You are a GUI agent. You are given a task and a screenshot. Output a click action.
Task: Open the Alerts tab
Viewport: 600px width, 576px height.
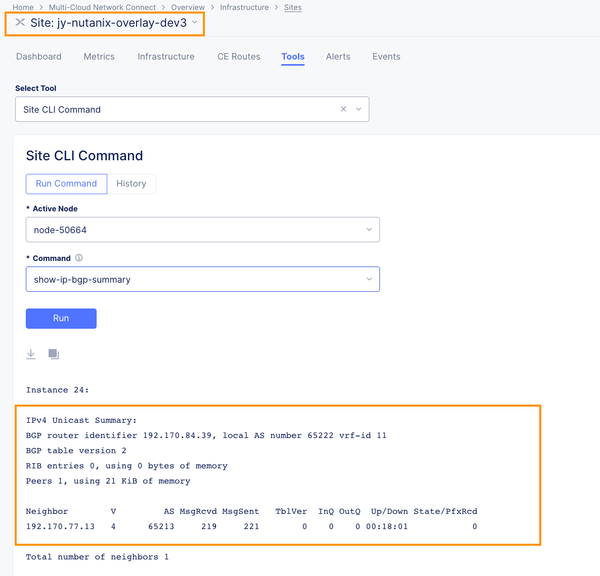coord(338,57)
